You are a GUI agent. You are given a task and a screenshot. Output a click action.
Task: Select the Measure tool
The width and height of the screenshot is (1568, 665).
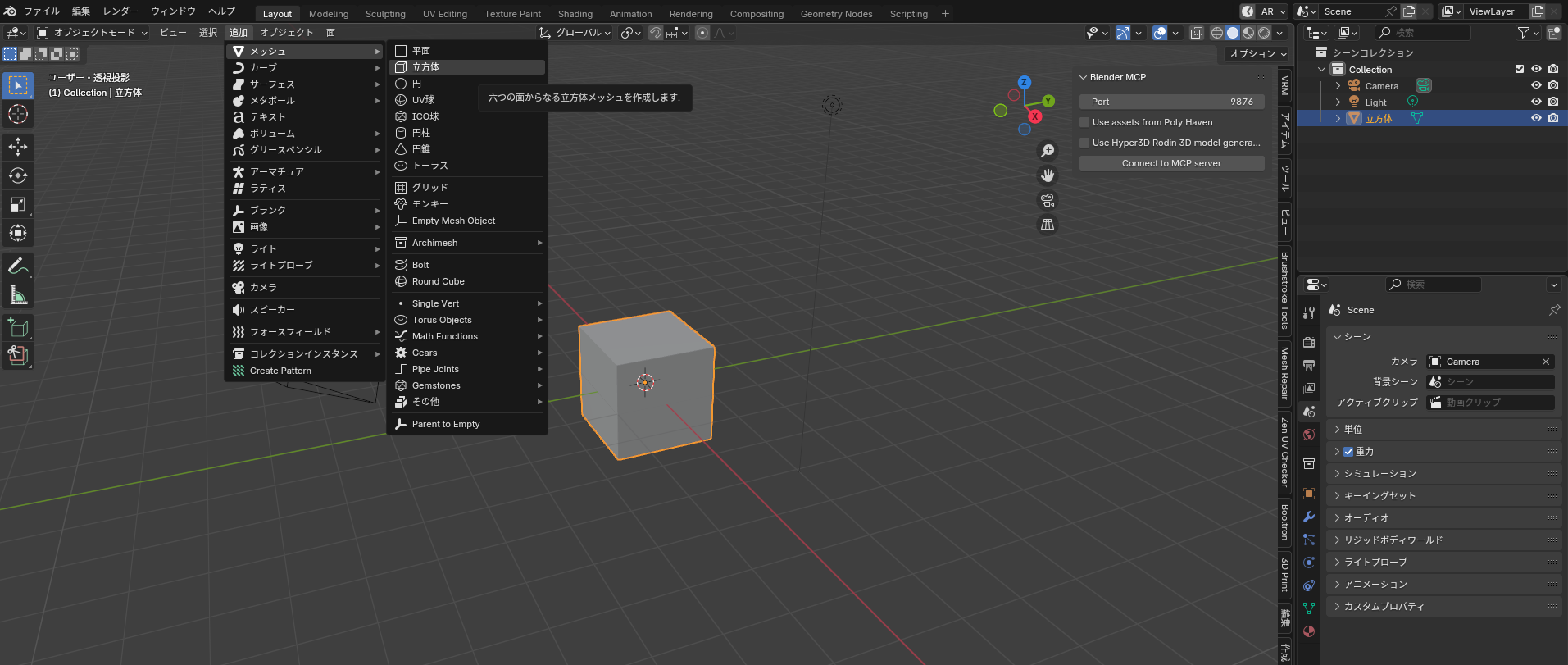coord(18,294)
